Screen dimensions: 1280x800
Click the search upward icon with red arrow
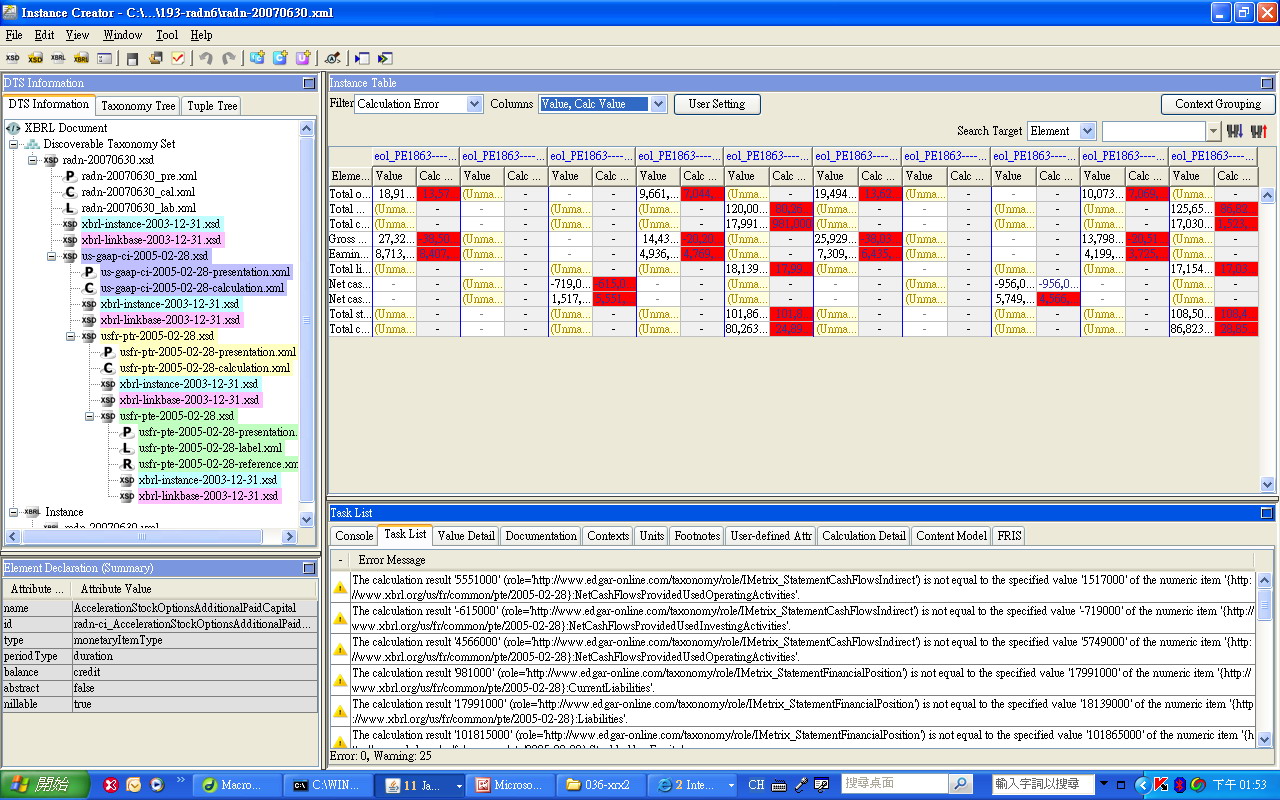point(1259,131)
